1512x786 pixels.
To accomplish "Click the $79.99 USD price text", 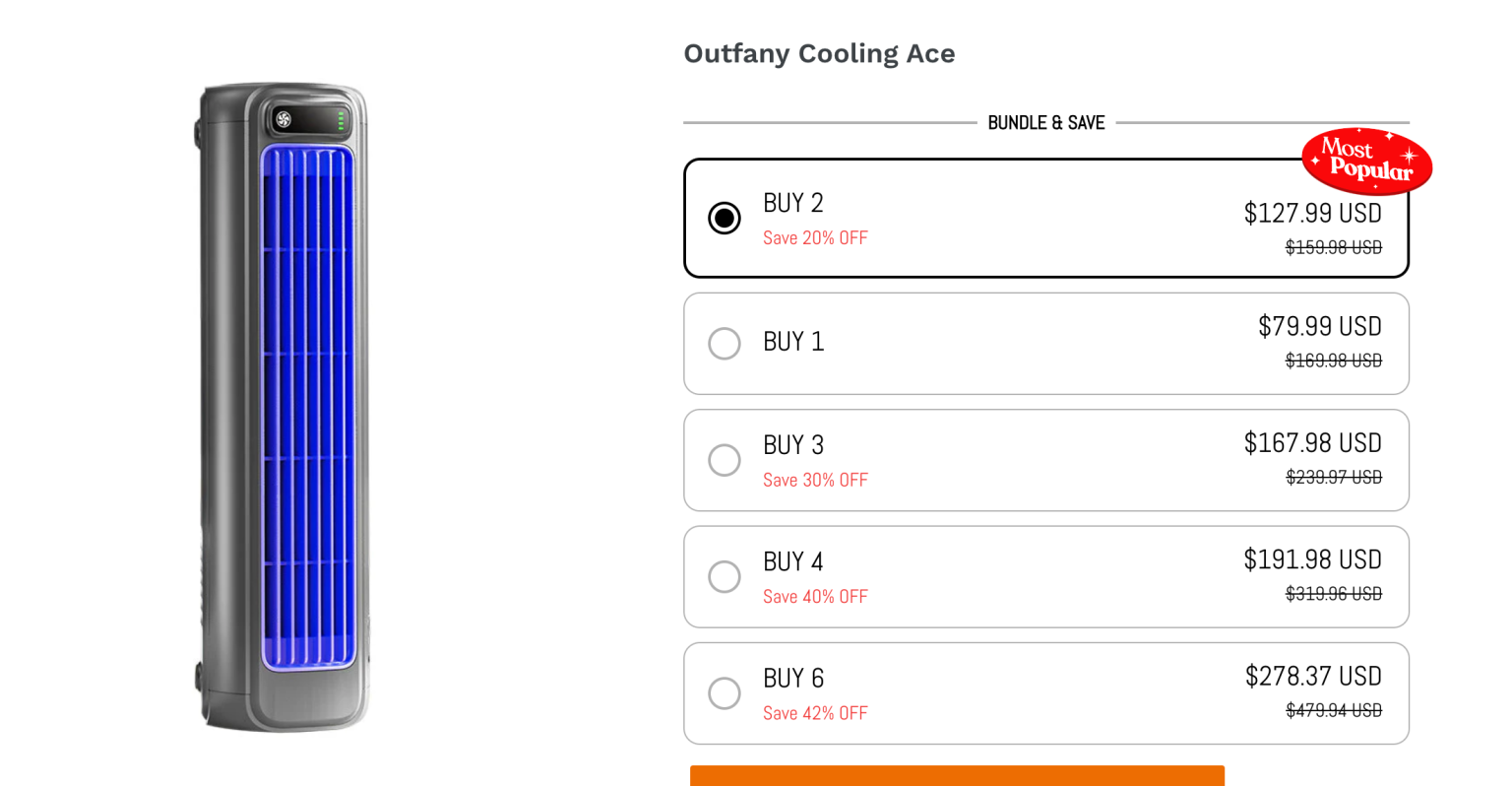I will click(x=1319, y=326).
